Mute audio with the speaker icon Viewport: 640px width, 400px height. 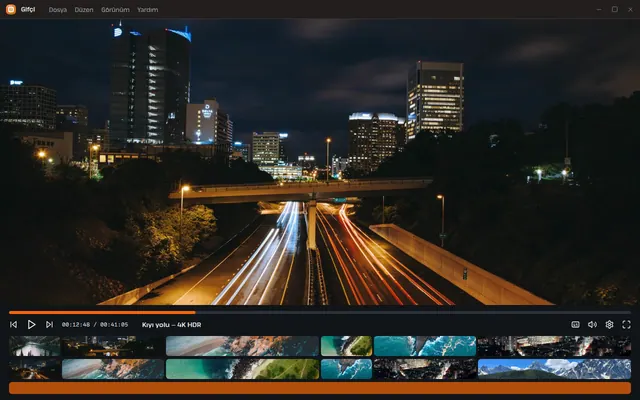click(592, 324)
